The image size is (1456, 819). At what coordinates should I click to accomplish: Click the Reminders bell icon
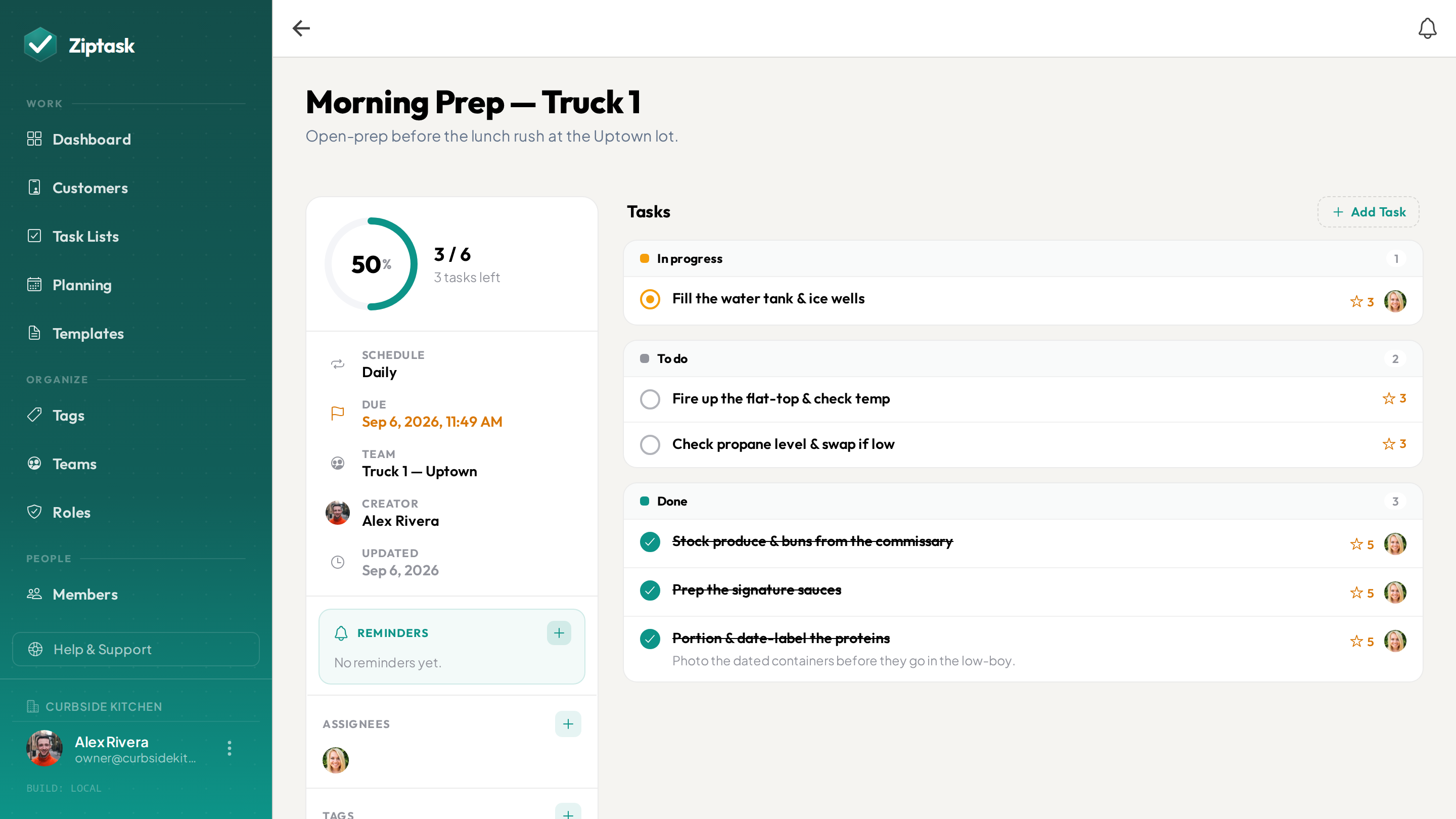tap(341, 633)
